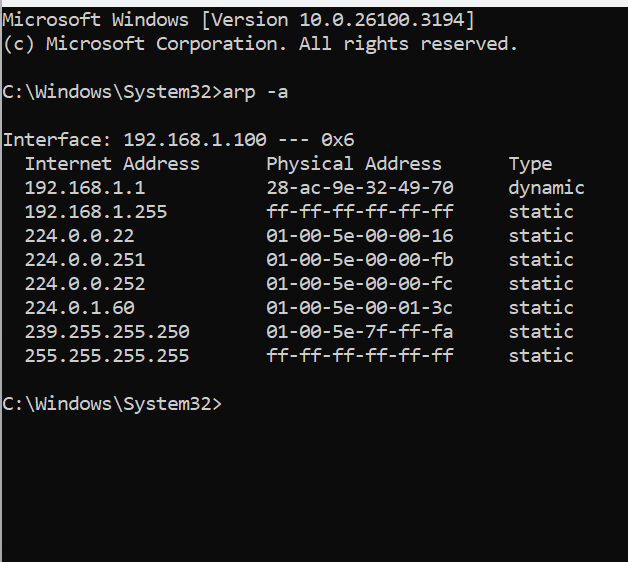
Task: Click the 'arp -a' command text
Action: (255, 93)
